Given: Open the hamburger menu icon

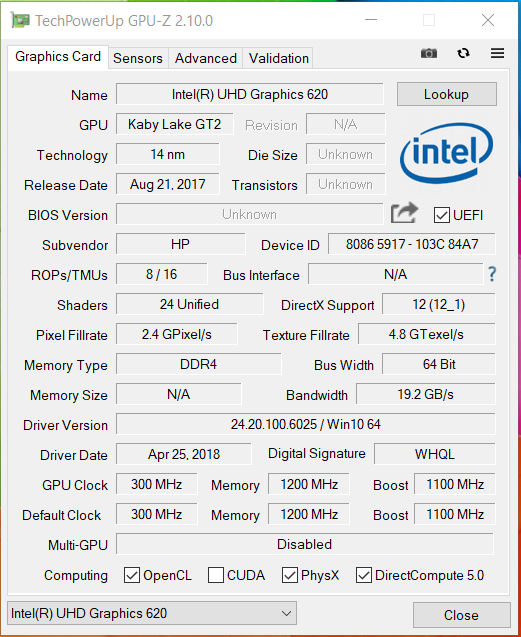Looking at the screenshot, I should (497, 53).
